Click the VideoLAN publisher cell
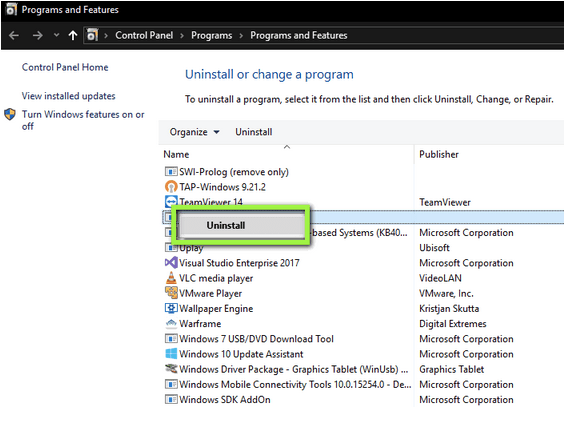Viewport: 565px width, 427px height. [440, 278]
